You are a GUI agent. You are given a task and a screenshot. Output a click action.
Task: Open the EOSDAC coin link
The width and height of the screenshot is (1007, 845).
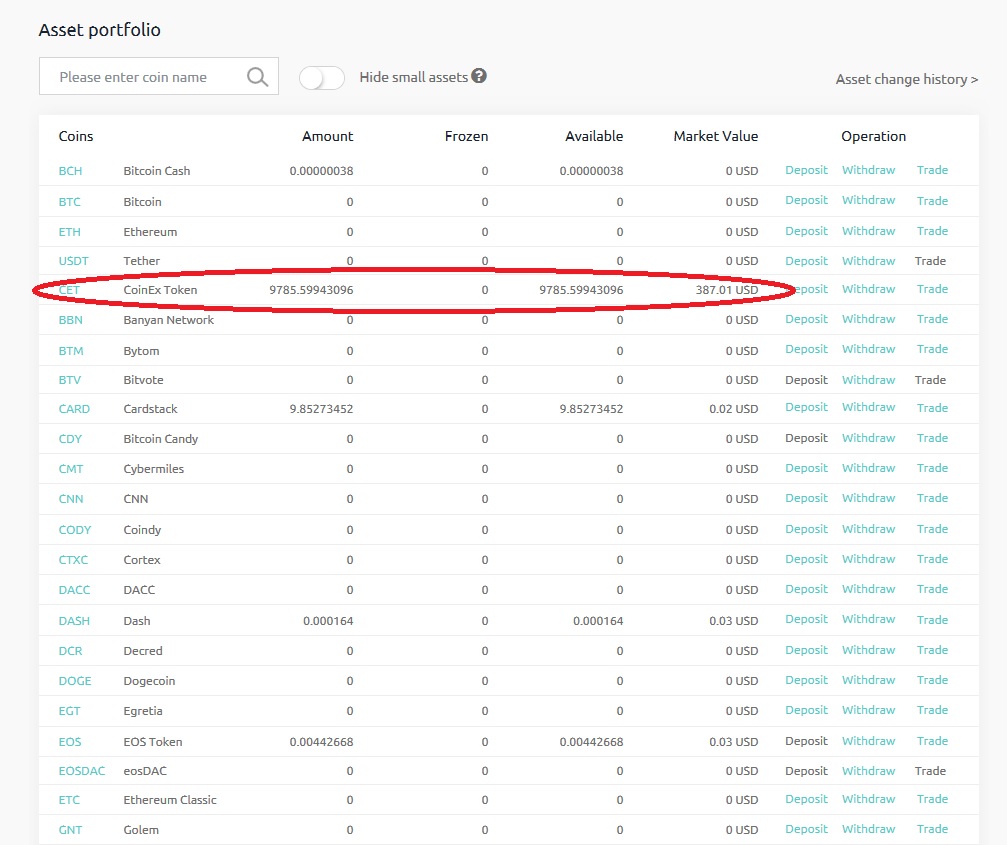[82, 771]
